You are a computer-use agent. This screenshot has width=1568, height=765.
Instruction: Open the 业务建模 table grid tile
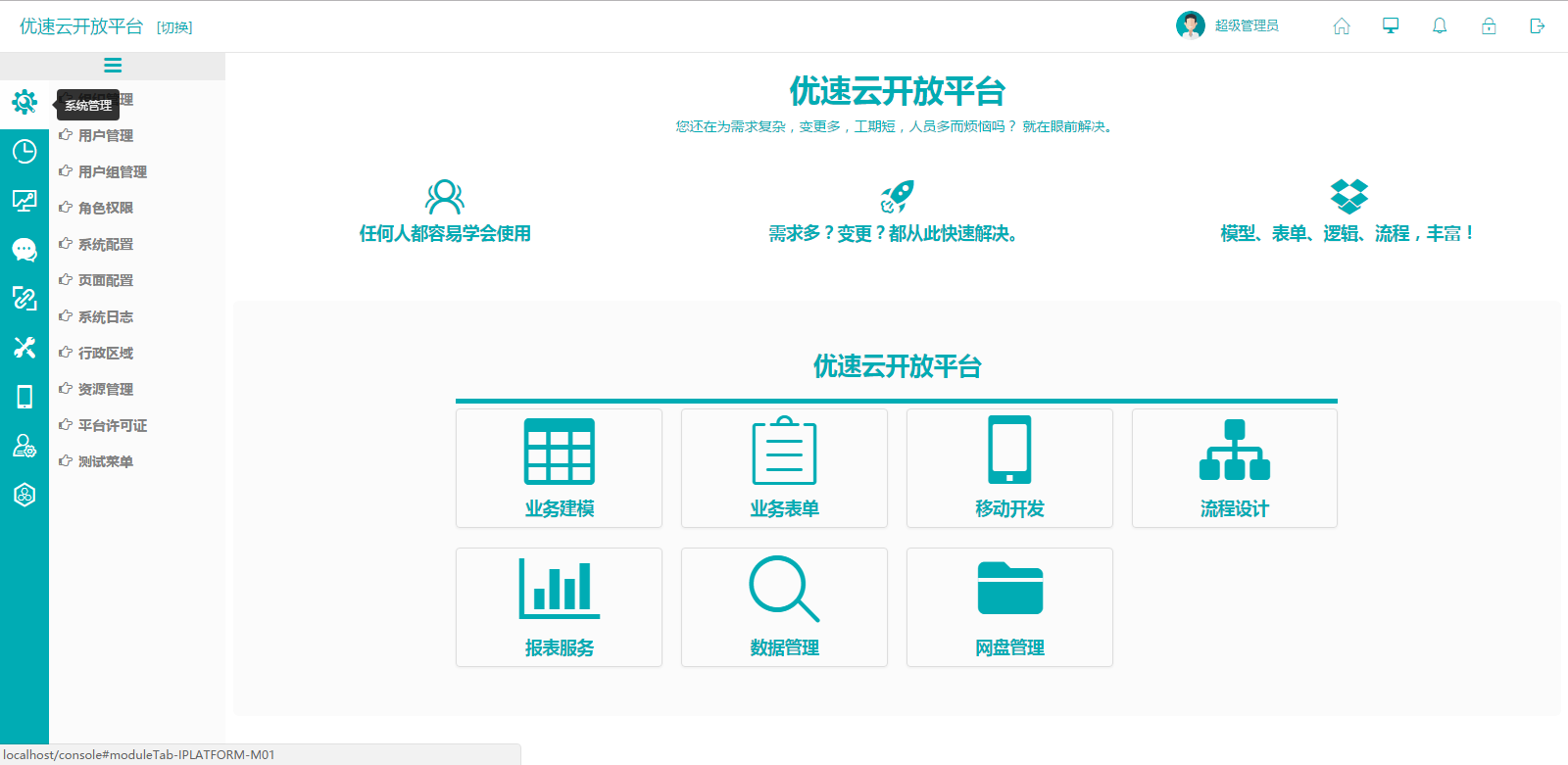click(x=559, y=468)
